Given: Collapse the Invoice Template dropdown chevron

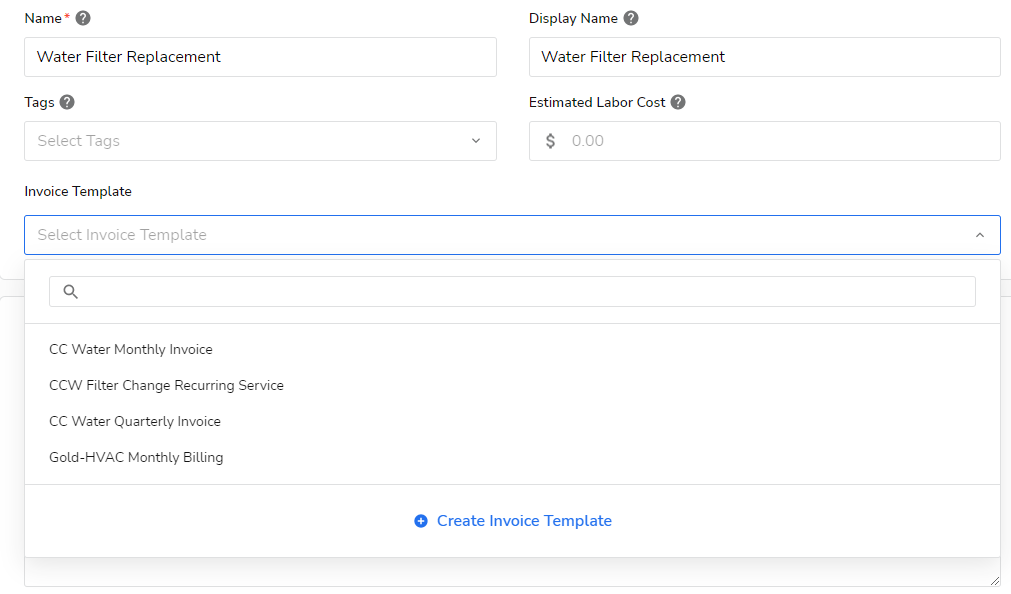Looking at the screenshot, I should coord(980,235).
